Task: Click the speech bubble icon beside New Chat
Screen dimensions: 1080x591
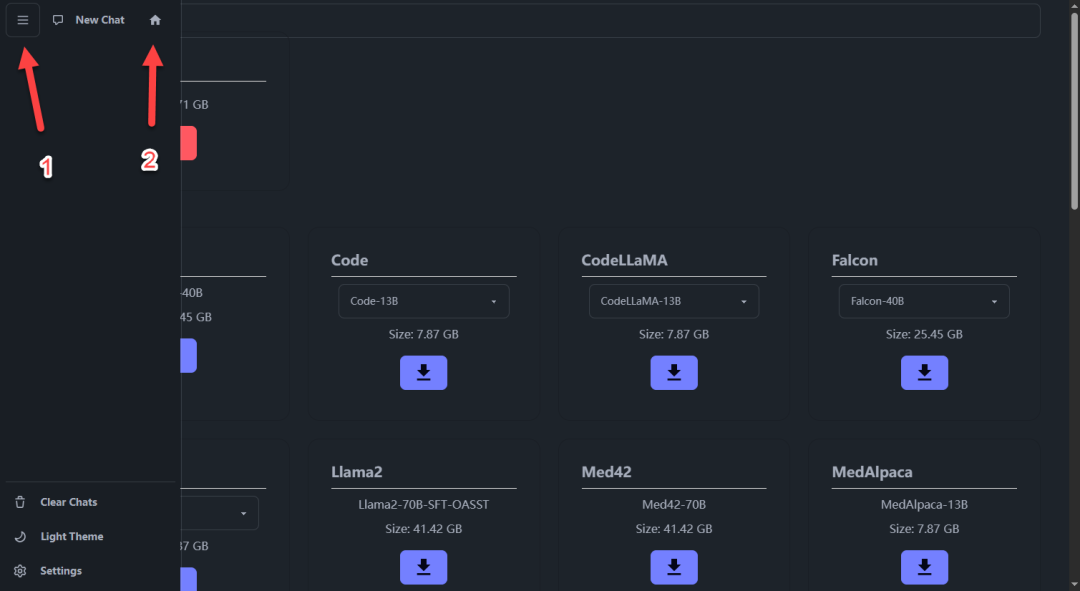Action: [x=58, y=20]
